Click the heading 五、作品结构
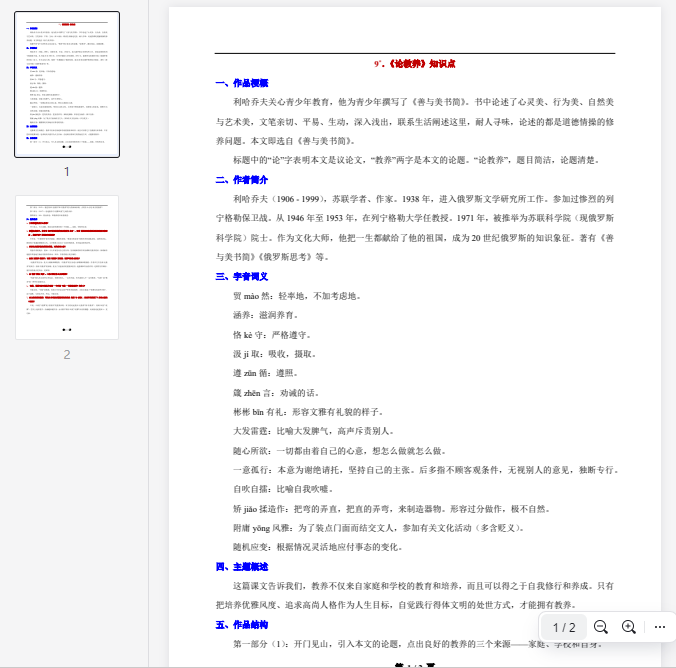 point(241,624)
